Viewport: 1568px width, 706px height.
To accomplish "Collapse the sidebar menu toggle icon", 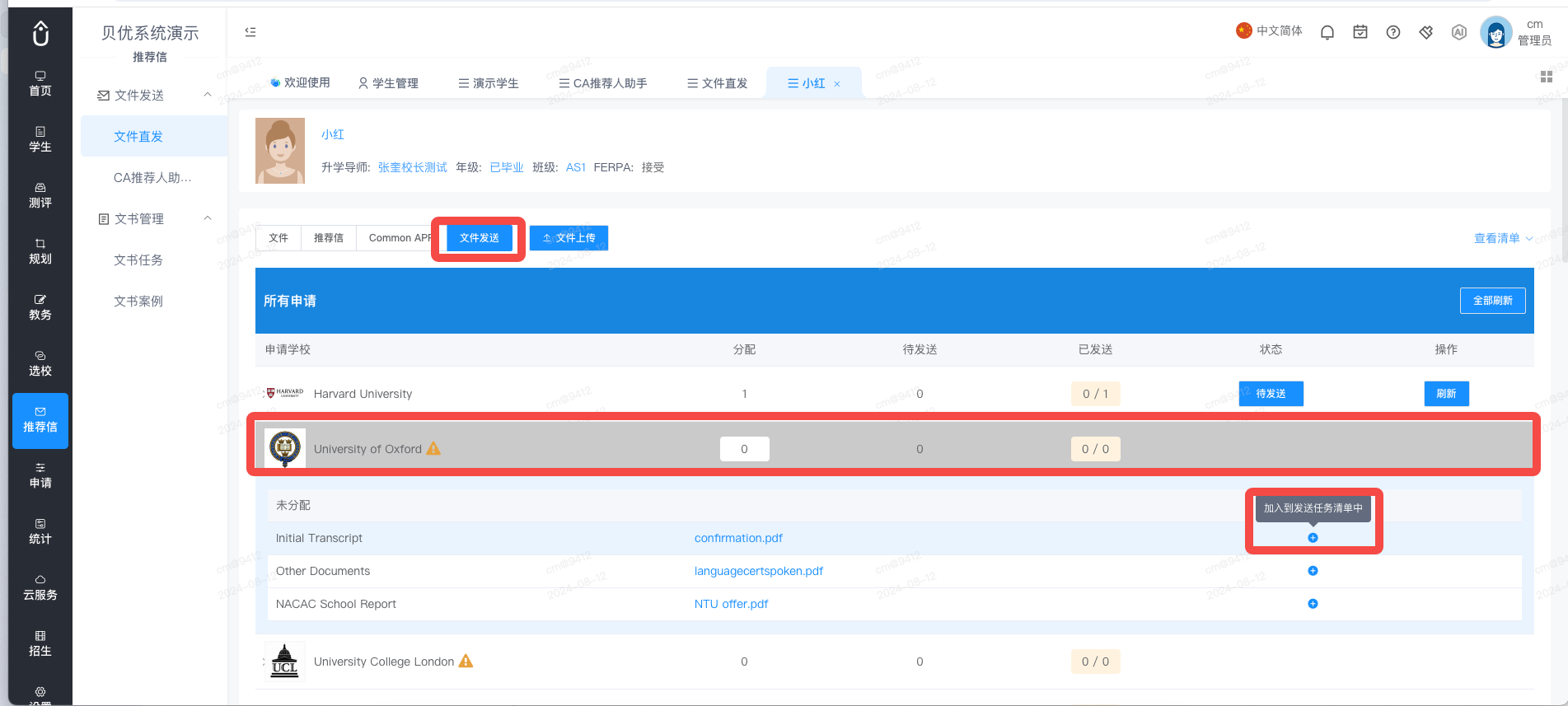I will pos(250,32).
